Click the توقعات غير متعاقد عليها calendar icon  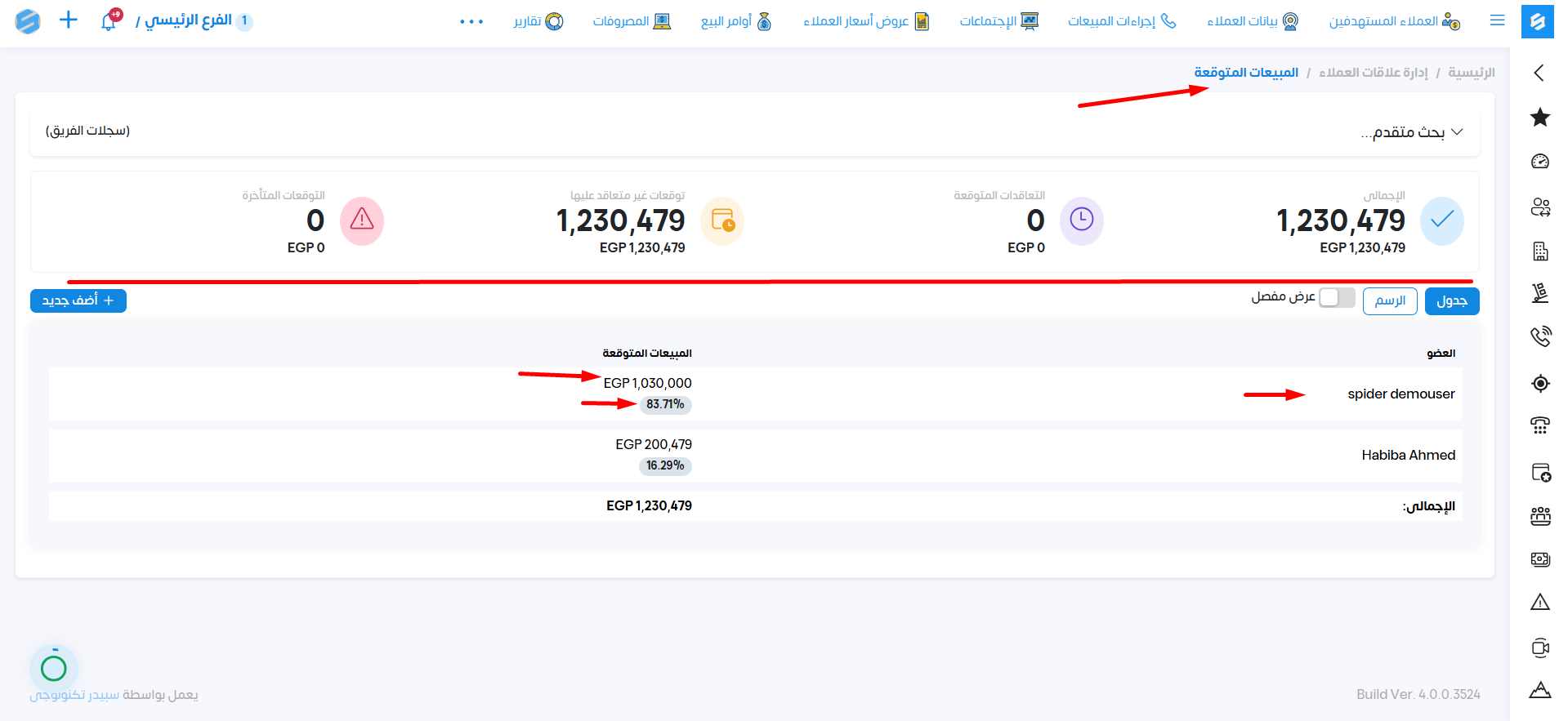pyautogui.click(x=722, y=220)
